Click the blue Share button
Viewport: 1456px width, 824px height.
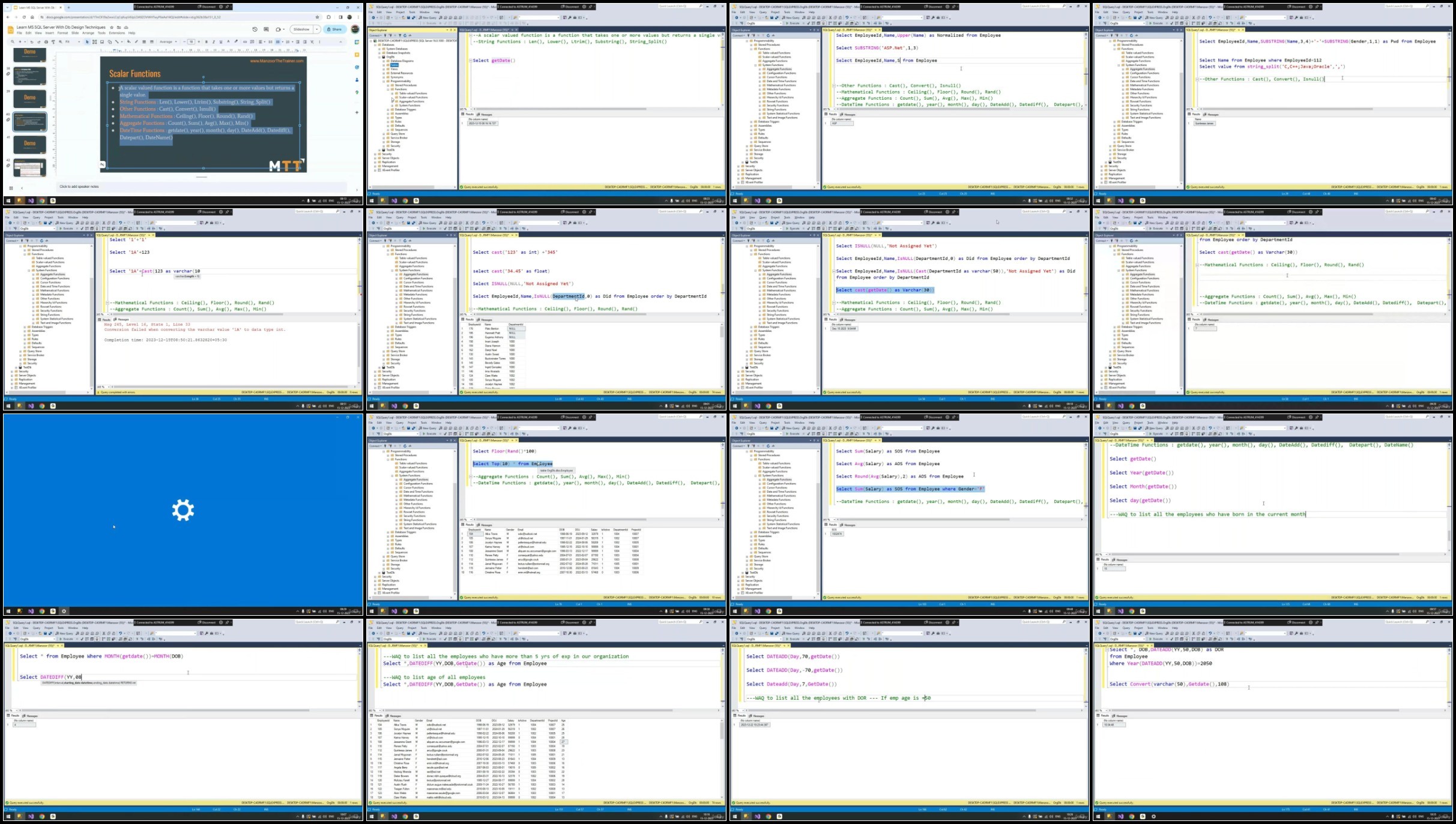coord(334,29)
